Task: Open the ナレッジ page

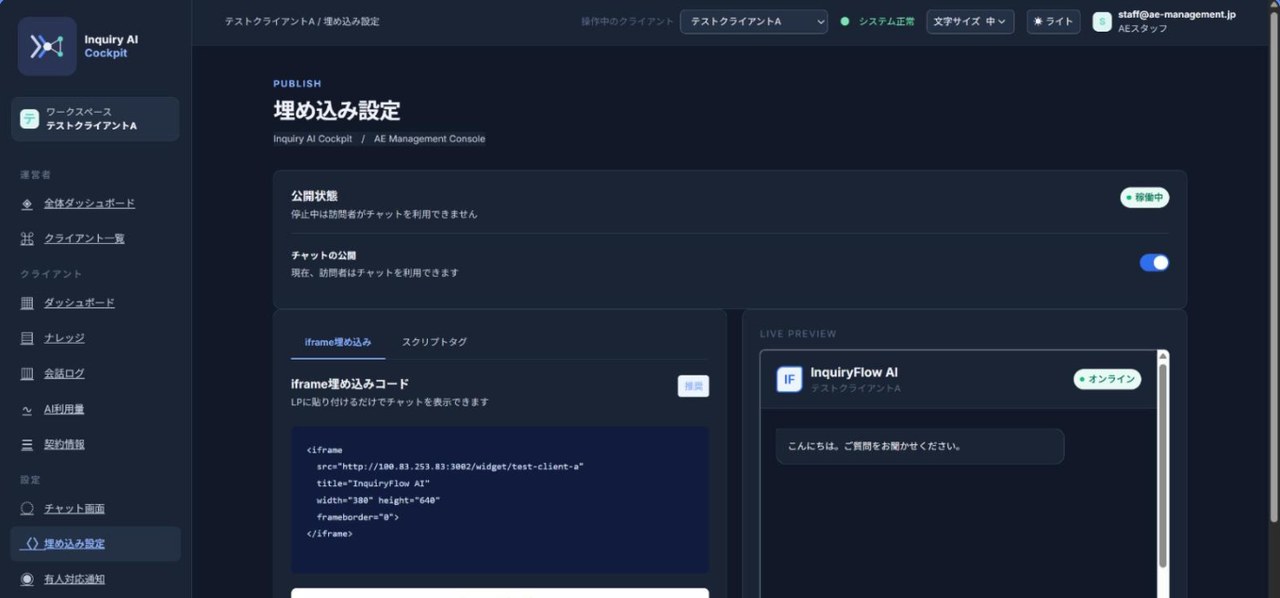Action: click(x=64, y=338)
